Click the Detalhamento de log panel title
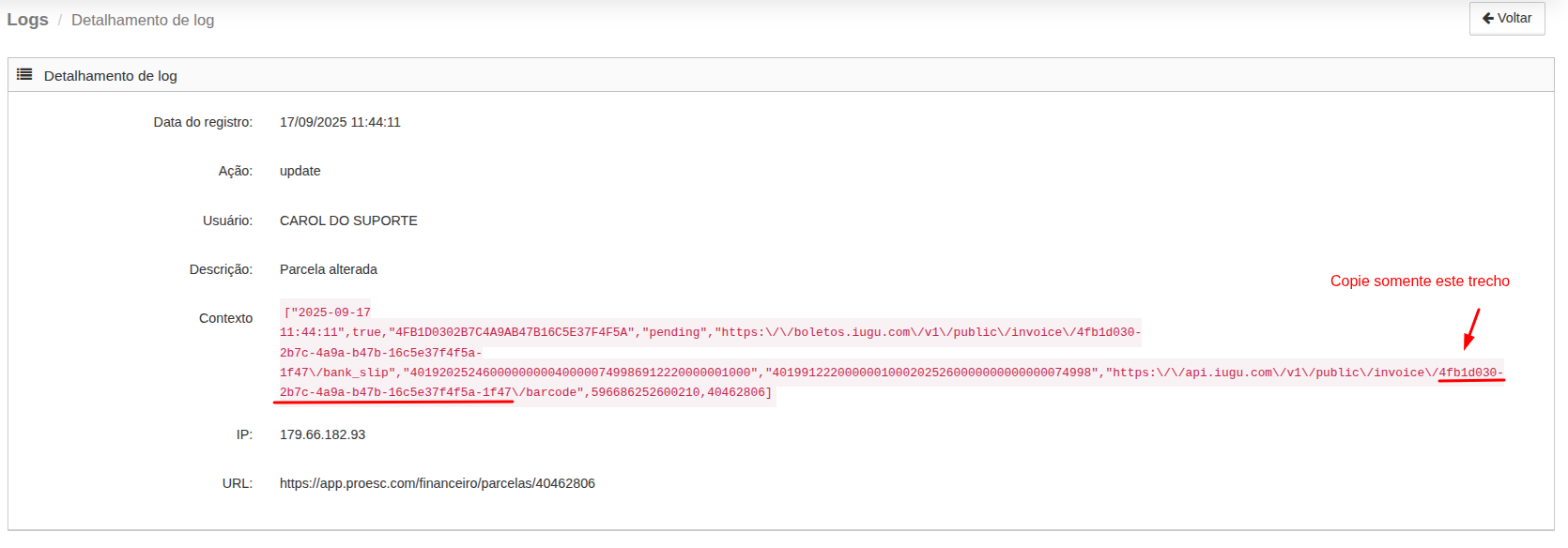This screenshot has width=1568, height=548. (110, 76)
